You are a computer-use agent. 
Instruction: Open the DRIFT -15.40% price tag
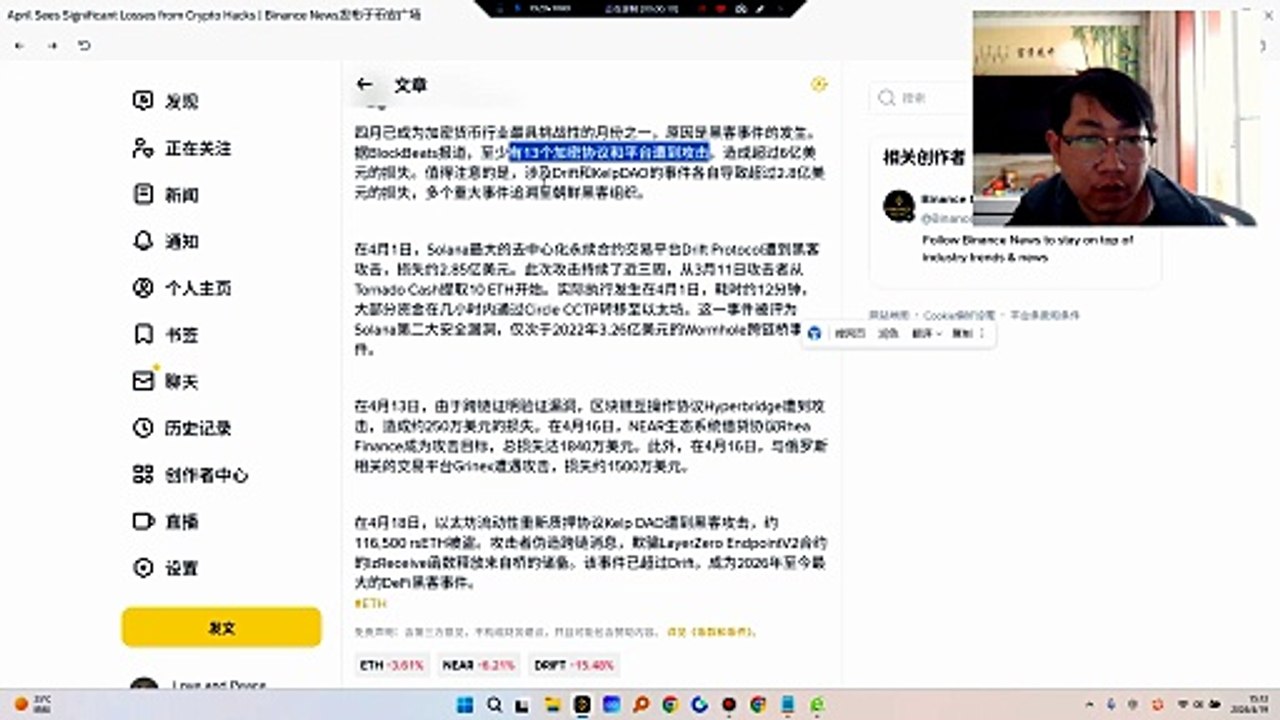pyautogui.click(x=574, y=665)
